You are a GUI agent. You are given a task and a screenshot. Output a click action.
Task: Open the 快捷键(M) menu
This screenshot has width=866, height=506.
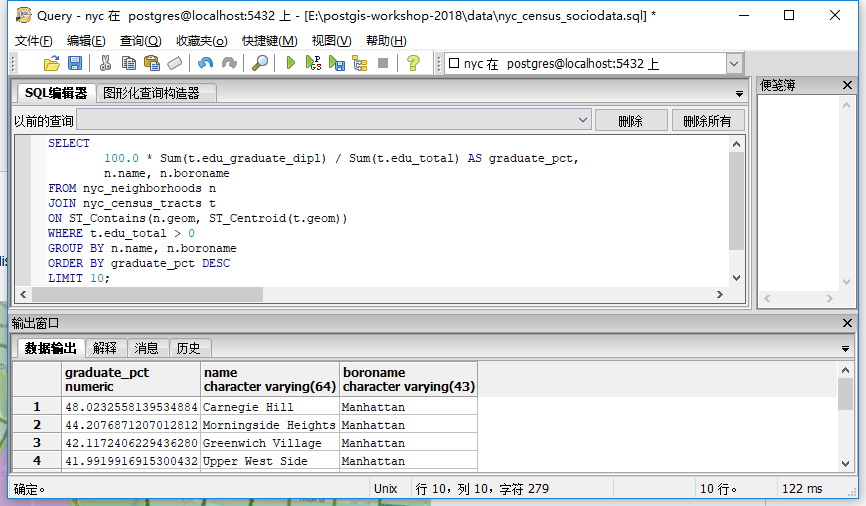coord(270,41)
